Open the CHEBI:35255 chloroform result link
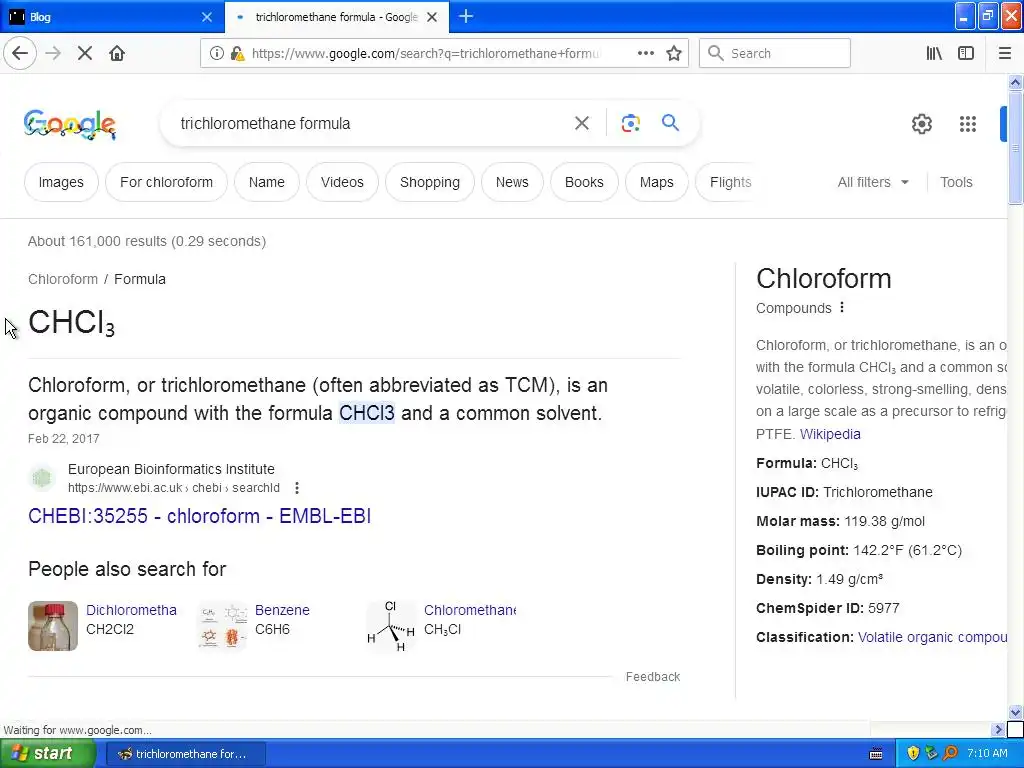The height and width of the screenshot is (768, 1024). point(199,516)
